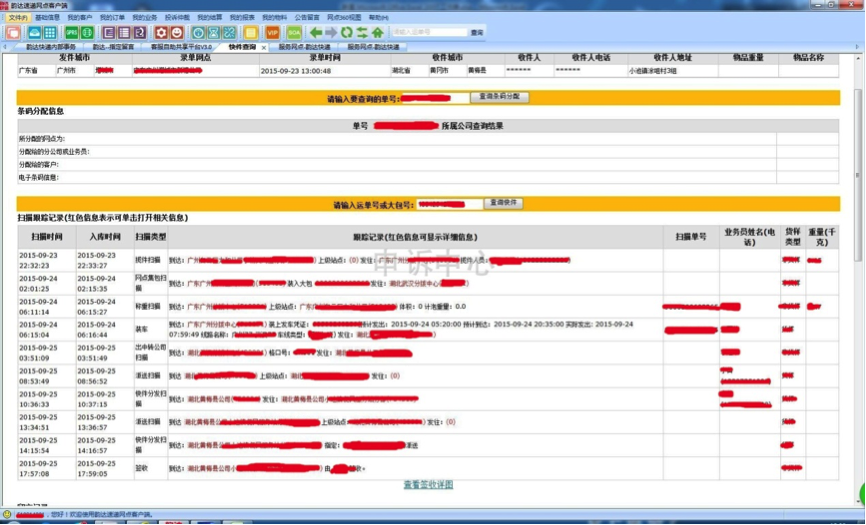
Task: Click the green circular refresh icon
Action: (346, 33)
